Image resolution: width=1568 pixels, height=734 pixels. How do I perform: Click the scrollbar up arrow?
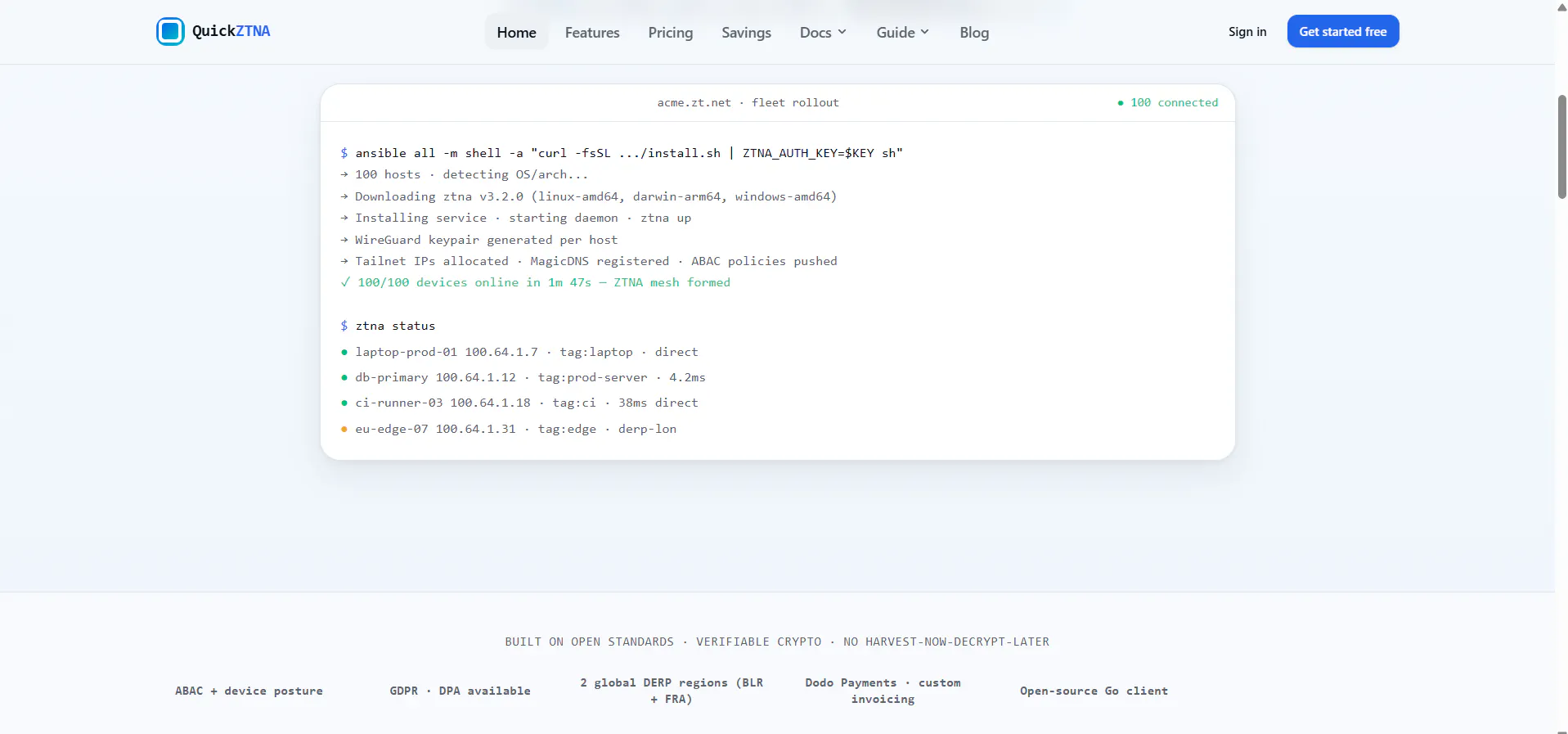click(1561, 7)
